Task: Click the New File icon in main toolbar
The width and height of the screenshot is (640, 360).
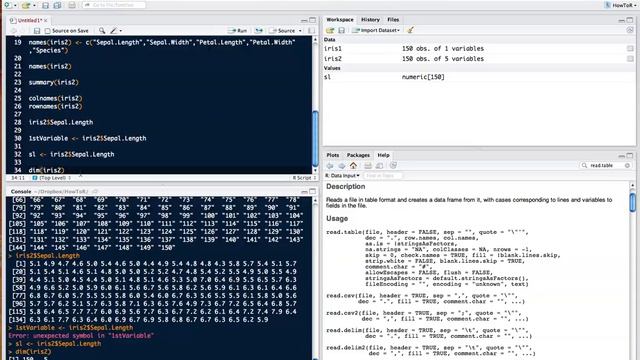Action: click(7, 5)
